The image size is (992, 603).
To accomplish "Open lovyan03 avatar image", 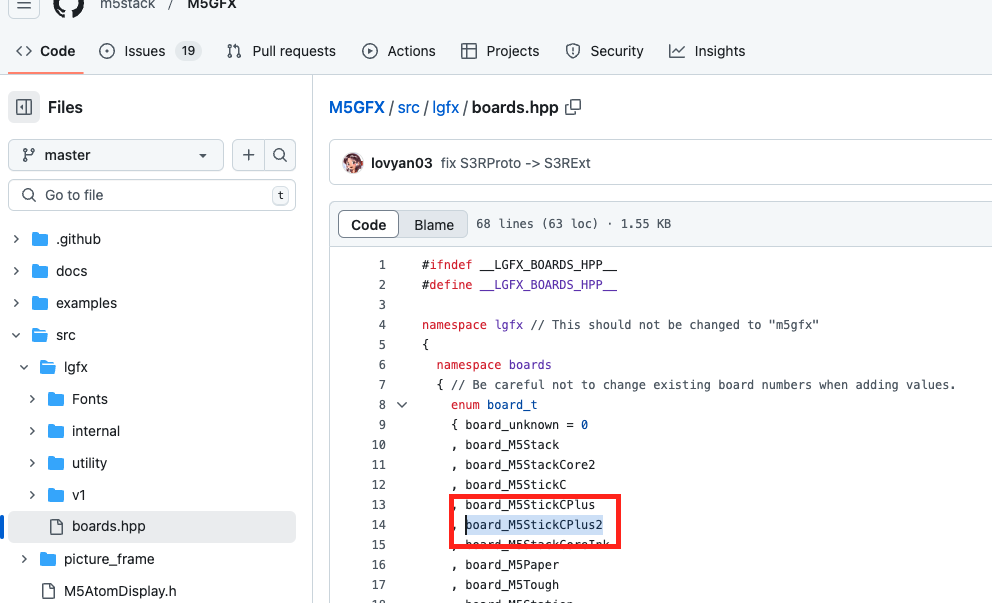I will tap(352, 163).
